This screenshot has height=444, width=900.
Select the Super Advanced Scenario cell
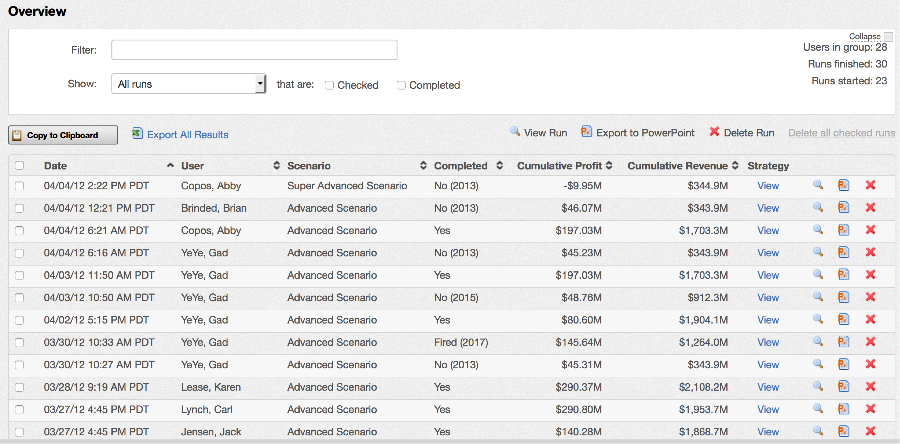[347, 186]
